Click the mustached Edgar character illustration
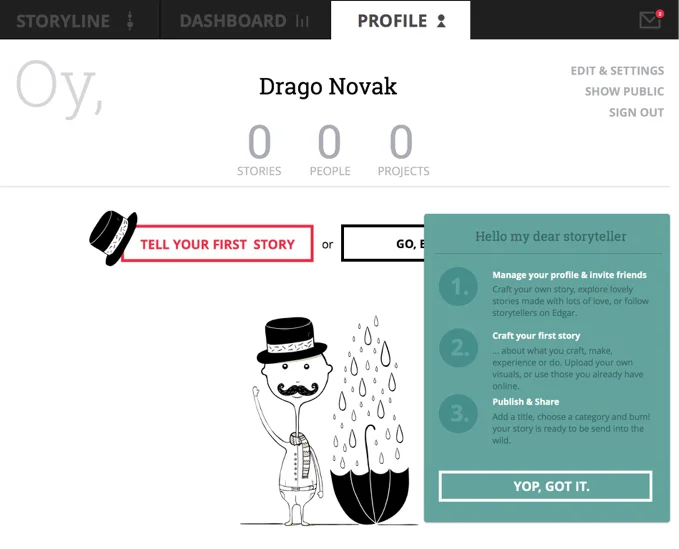Screen dimensions: 679x549 tap(292, 421)
